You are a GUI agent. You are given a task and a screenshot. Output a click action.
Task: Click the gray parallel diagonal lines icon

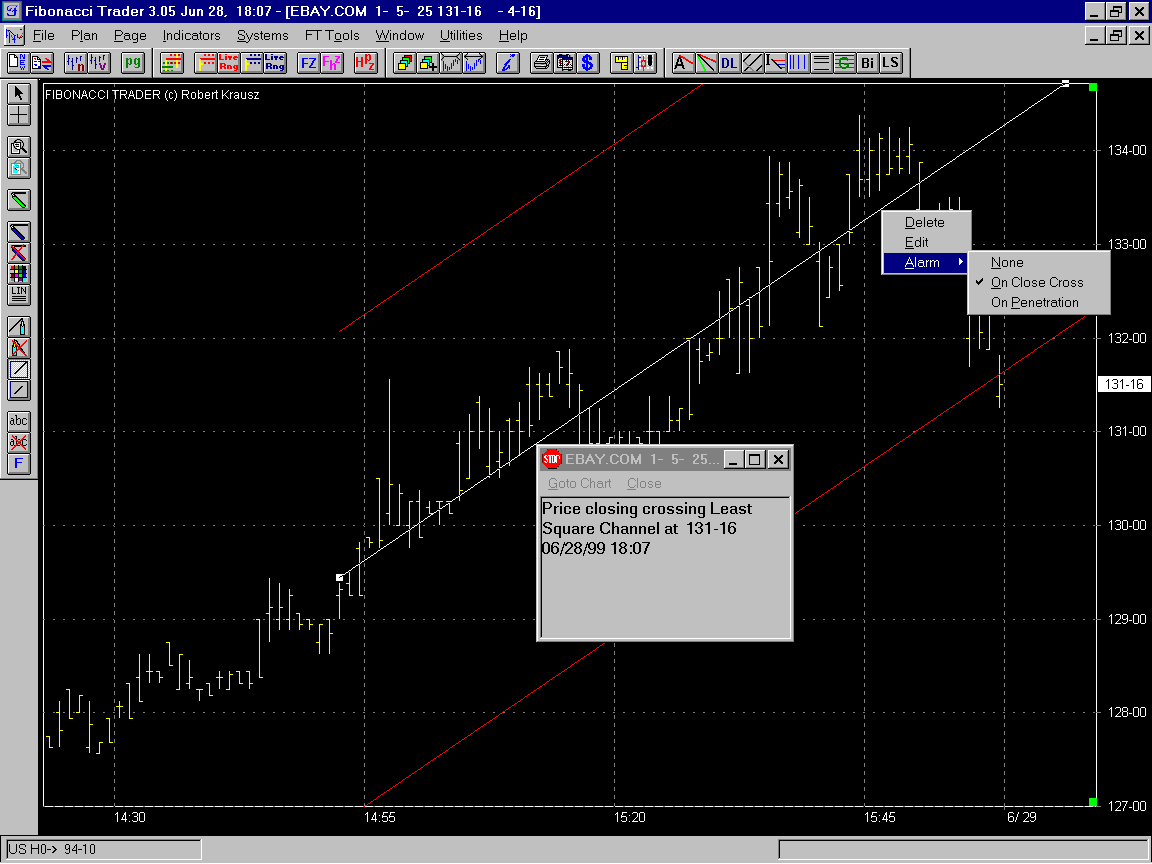752,63
